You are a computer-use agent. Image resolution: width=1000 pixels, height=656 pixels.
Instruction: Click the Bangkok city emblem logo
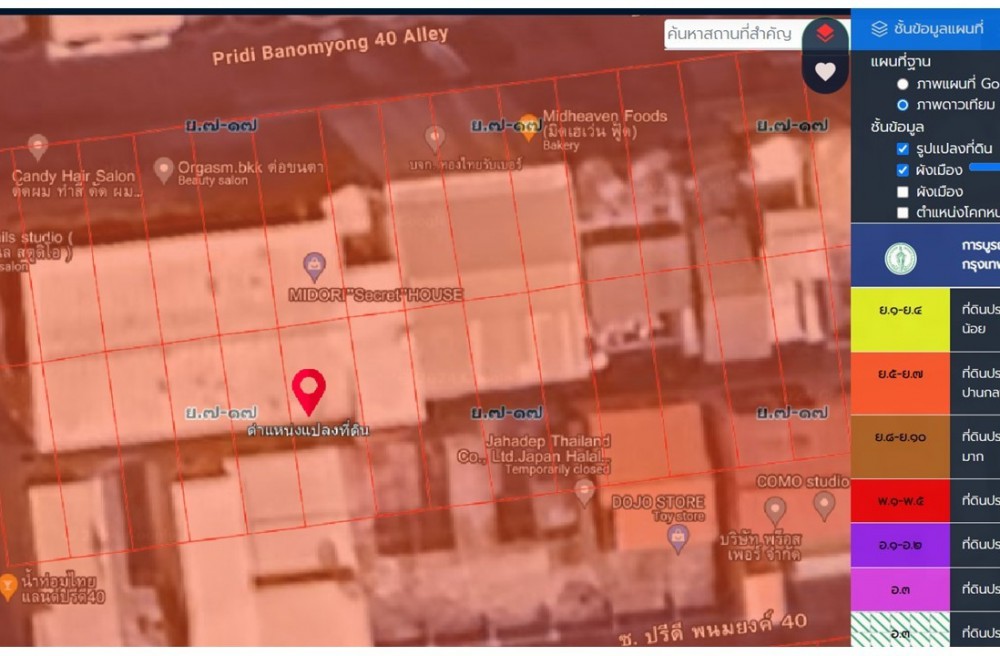click(900, 259)
